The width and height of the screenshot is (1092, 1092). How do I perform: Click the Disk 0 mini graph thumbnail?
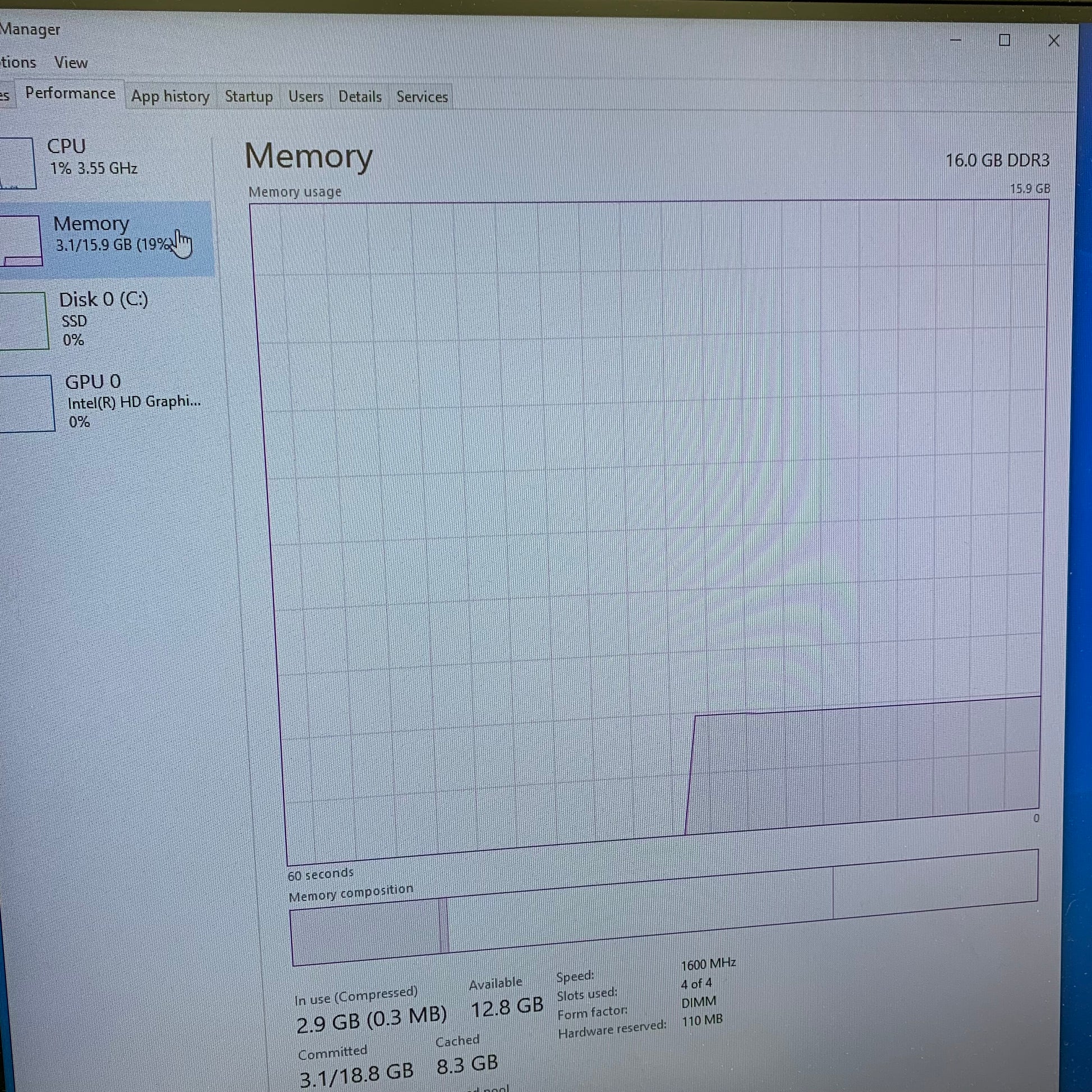coord(22,320)
